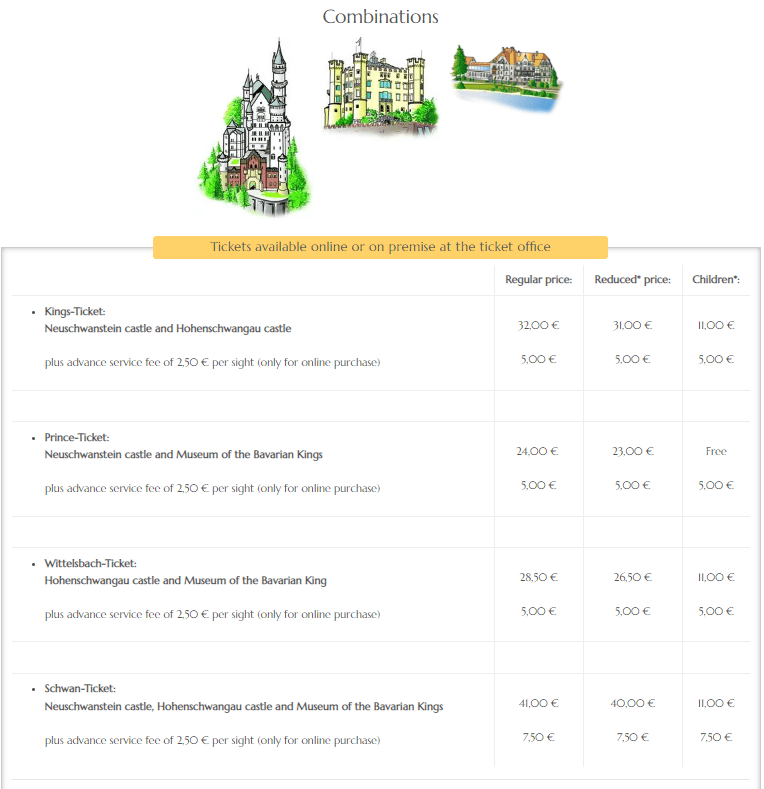
Task: Click the Schwan-Ticket title
Action: click(80, 688)
